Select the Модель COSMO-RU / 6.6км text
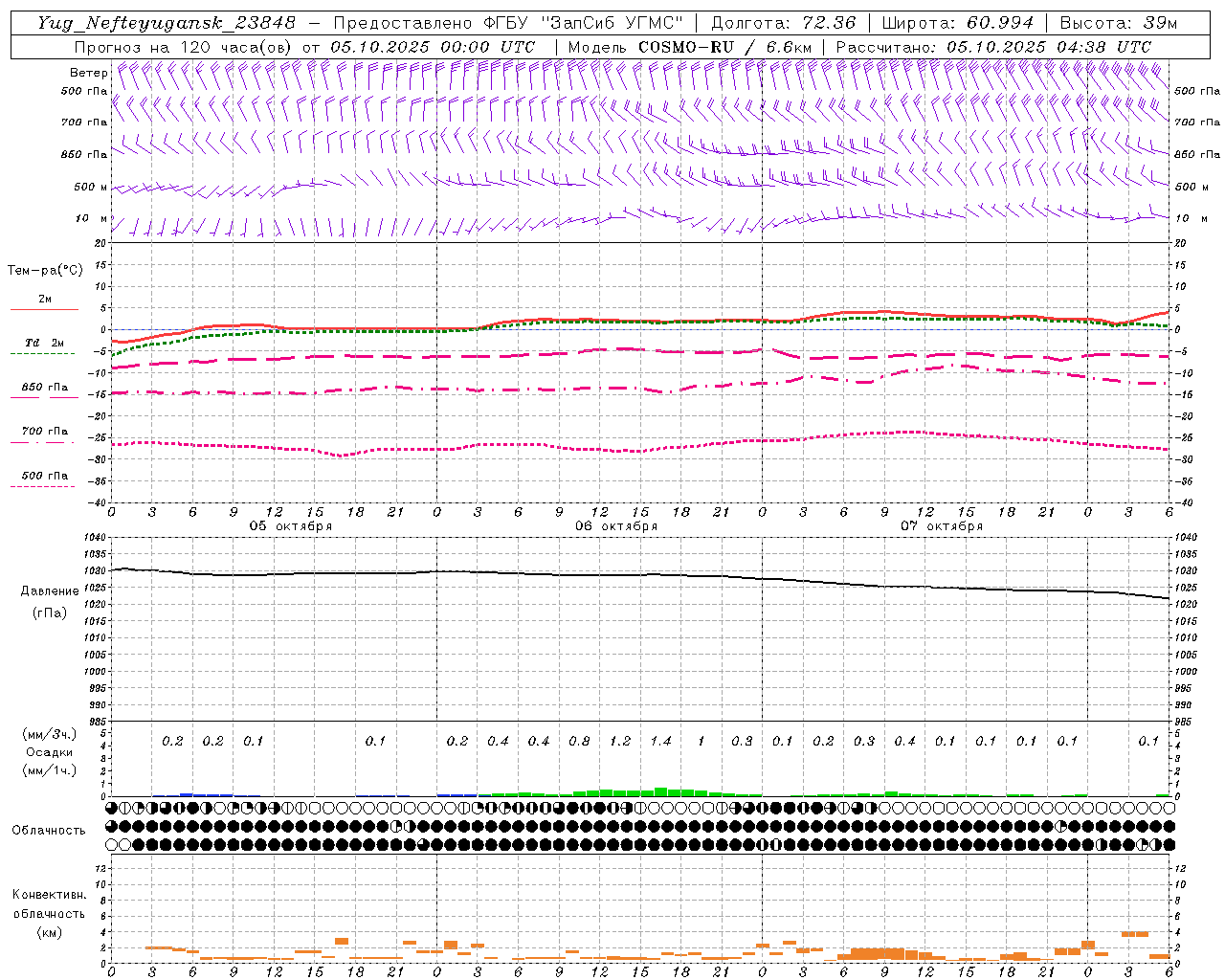 [690, 47]
